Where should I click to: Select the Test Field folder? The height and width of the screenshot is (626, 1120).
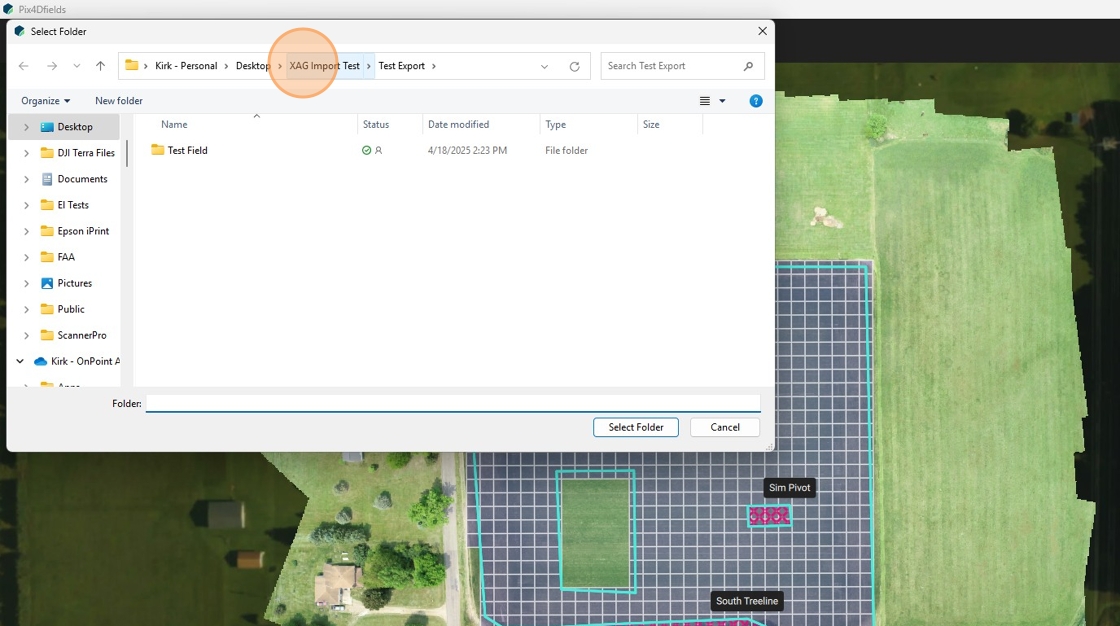coord(187,150)
